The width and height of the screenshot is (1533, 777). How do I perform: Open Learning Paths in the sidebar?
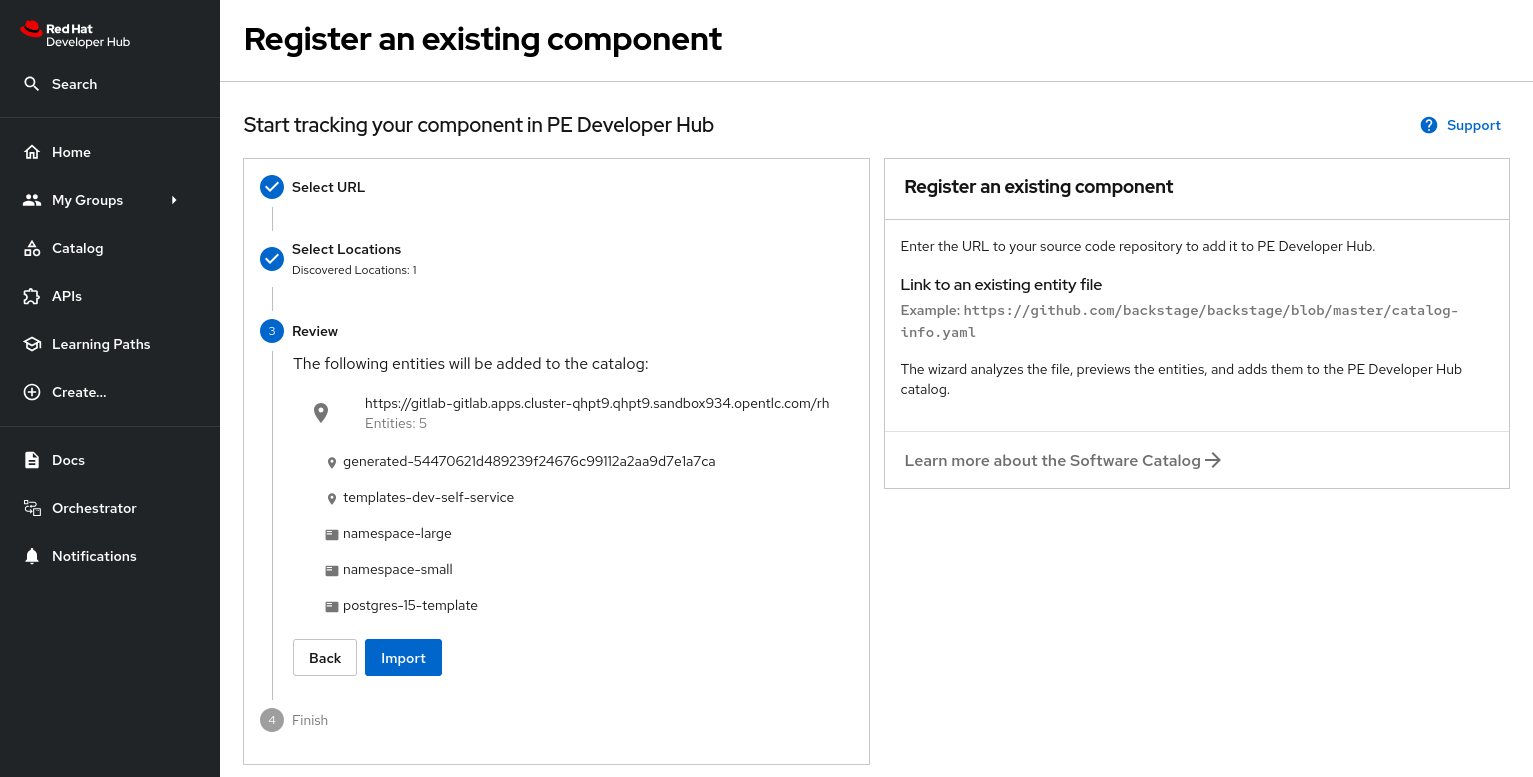110,344
